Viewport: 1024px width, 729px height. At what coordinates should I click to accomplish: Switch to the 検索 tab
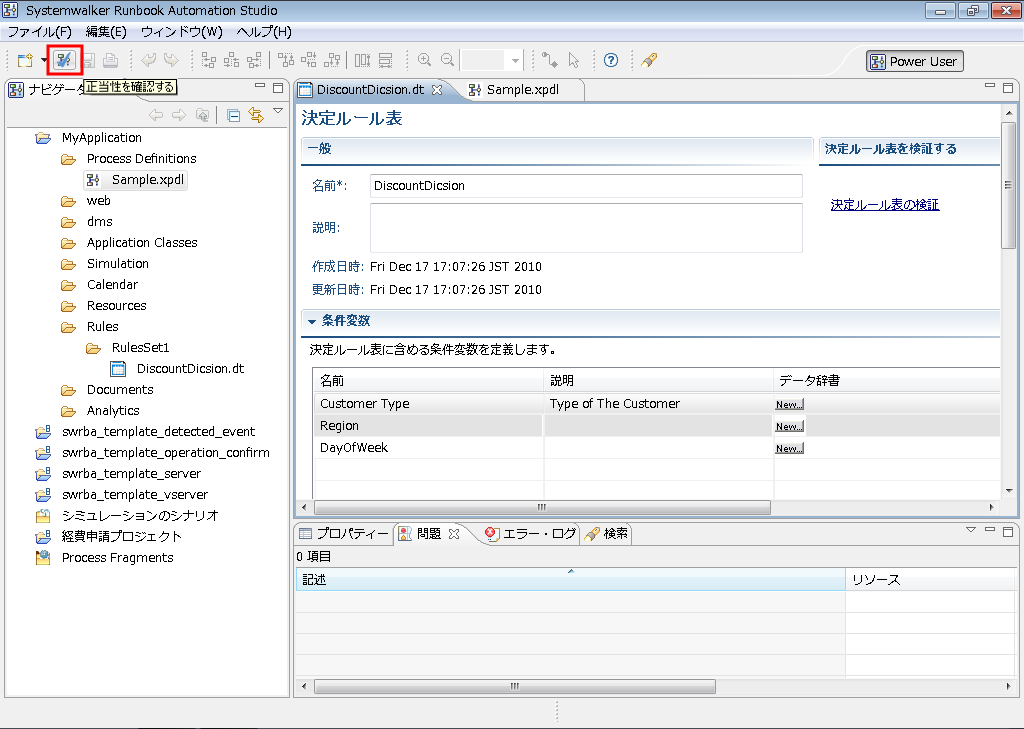coord(607,534)
